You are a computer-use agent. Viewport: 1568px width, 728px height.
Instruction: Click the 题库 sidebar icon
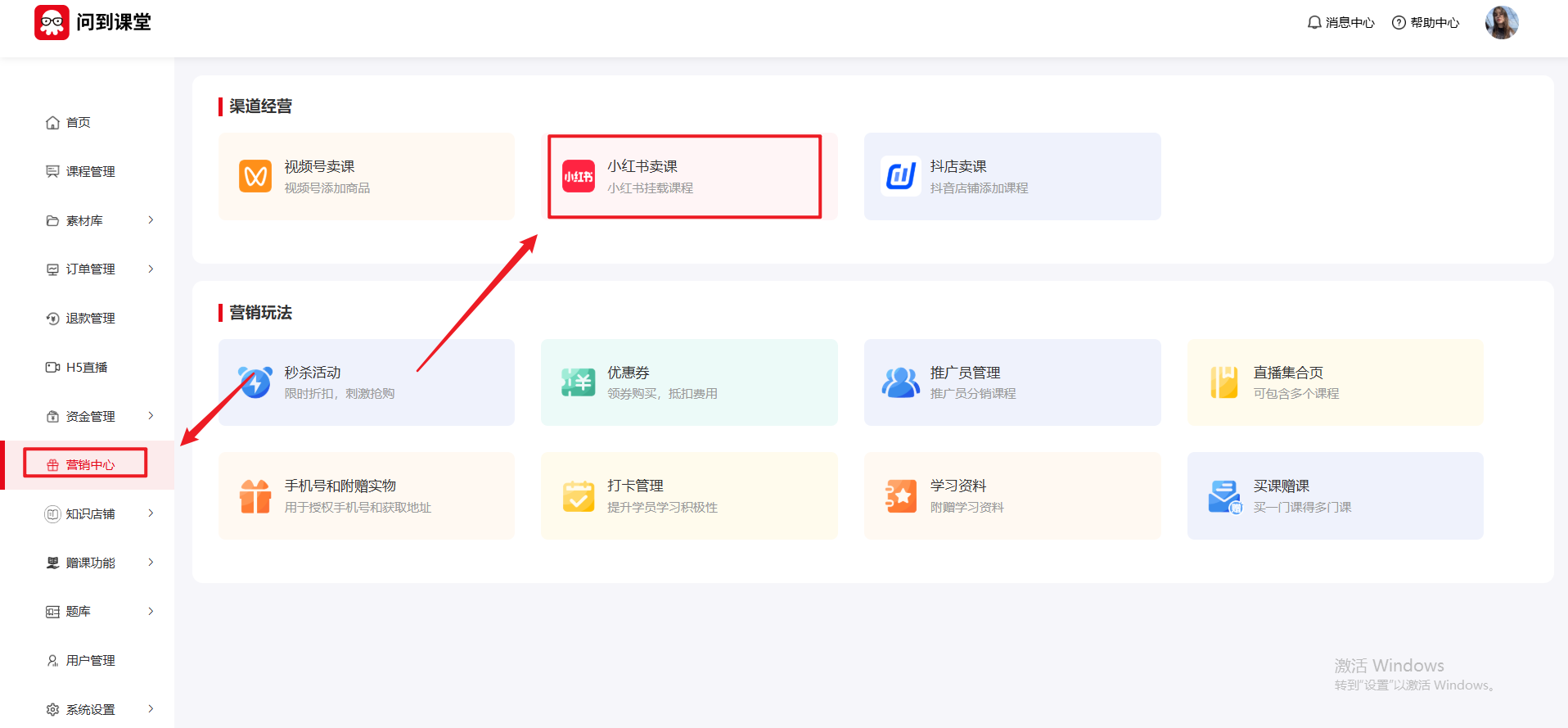pos(52,612)
